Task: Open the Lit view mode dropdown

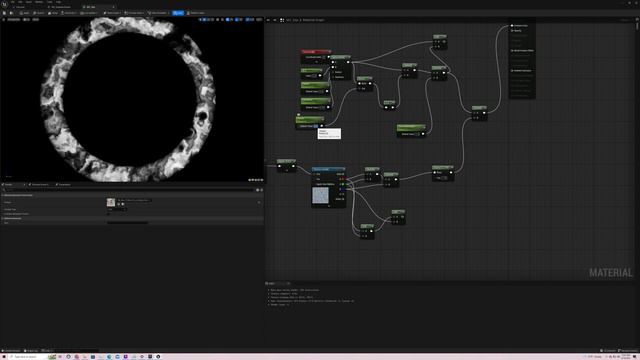Action: 27,19
